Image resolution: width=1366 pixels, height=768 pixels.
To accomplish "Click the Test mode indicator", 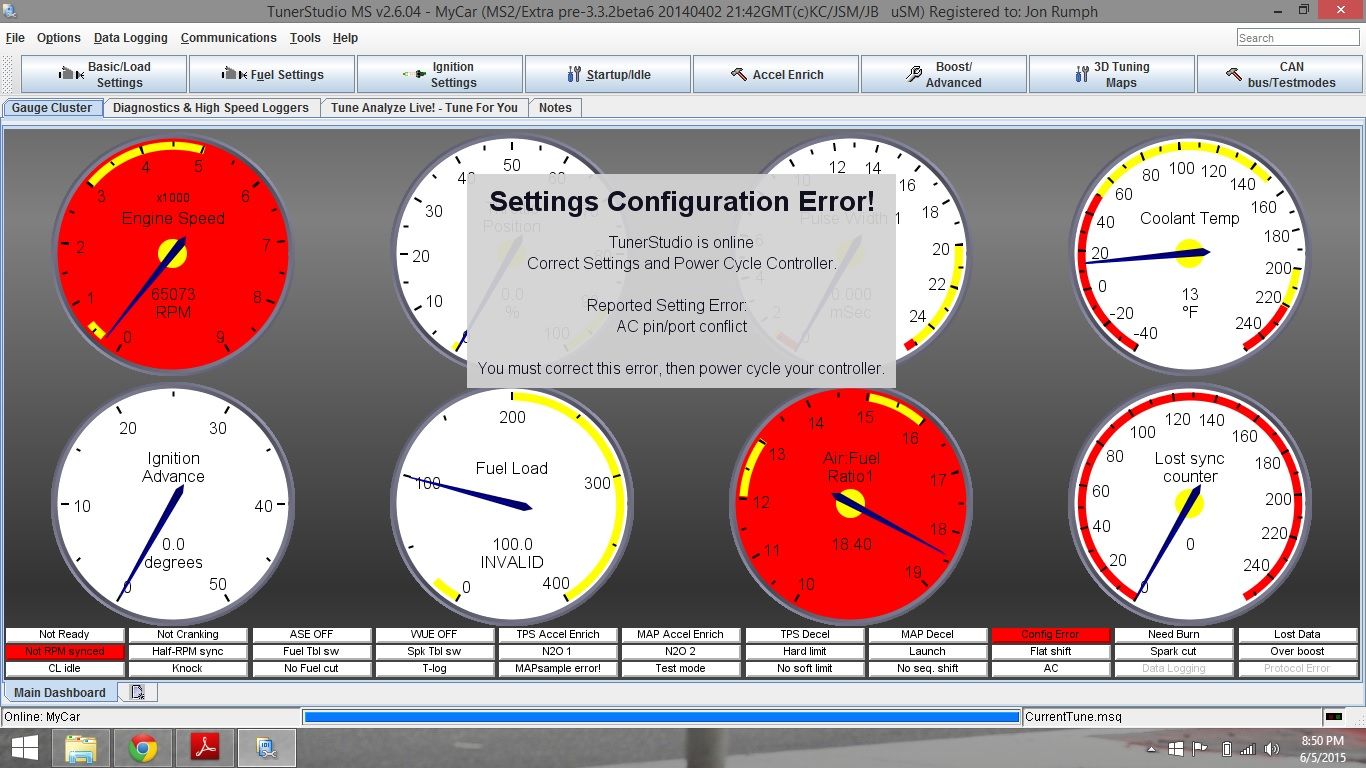I will click(x=681, y=669).
